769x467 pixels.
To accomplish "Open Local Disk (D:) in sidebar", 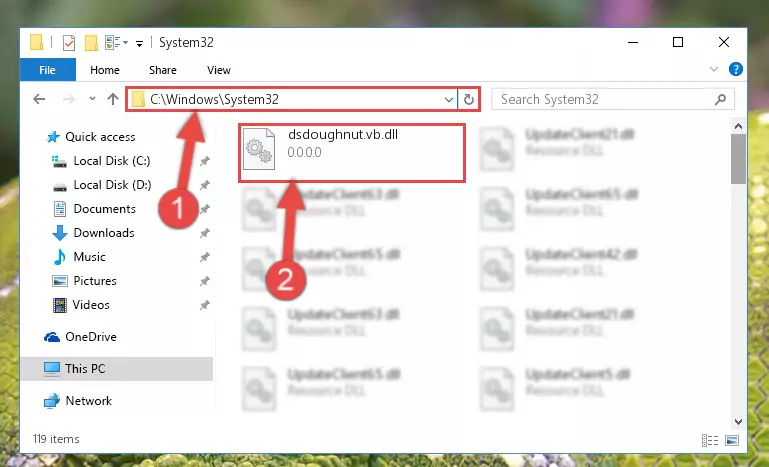I will (112, 185).
